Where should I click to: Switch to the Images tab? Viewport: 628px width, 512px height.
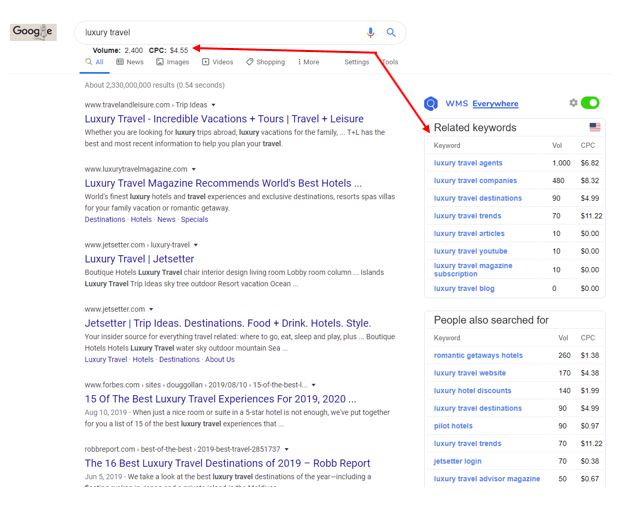coord(172,62)
